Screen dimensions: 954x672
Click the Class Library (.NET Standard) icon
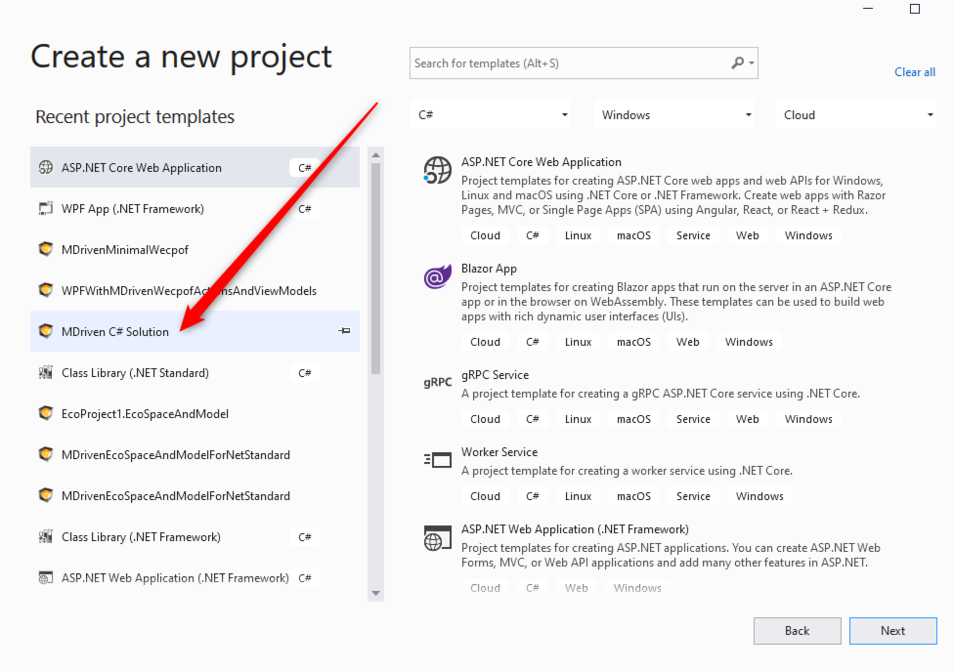click(x=46, y=372)
